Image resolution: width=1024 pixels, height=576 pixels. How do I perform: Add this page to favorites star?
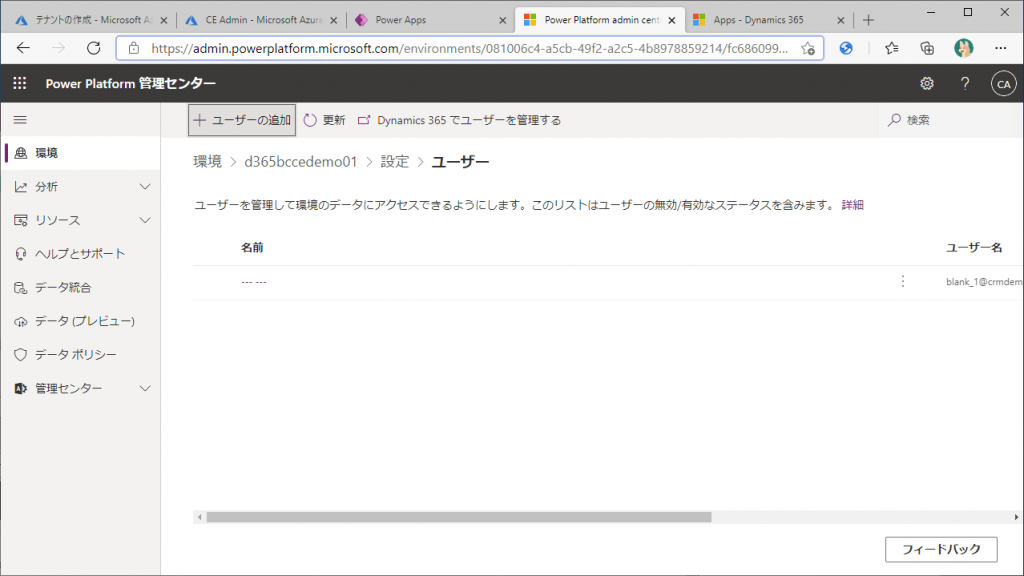[808, 48]
